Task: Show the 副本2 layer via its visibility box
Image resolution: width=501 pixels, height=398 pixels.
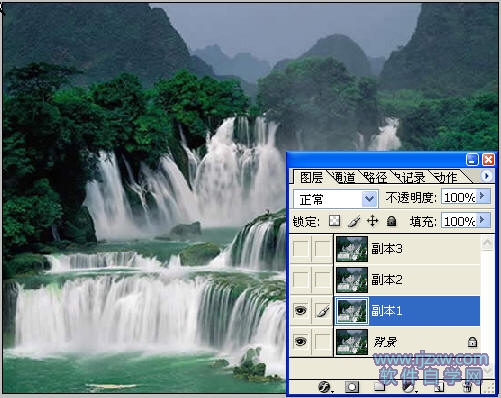Action: click(300, 279)
